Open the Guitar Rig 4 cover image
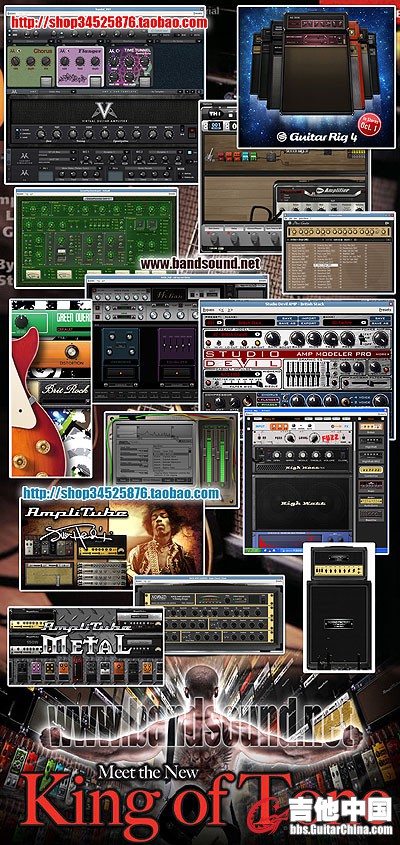This screenshot has height=845, width=400. coord(316,77)
